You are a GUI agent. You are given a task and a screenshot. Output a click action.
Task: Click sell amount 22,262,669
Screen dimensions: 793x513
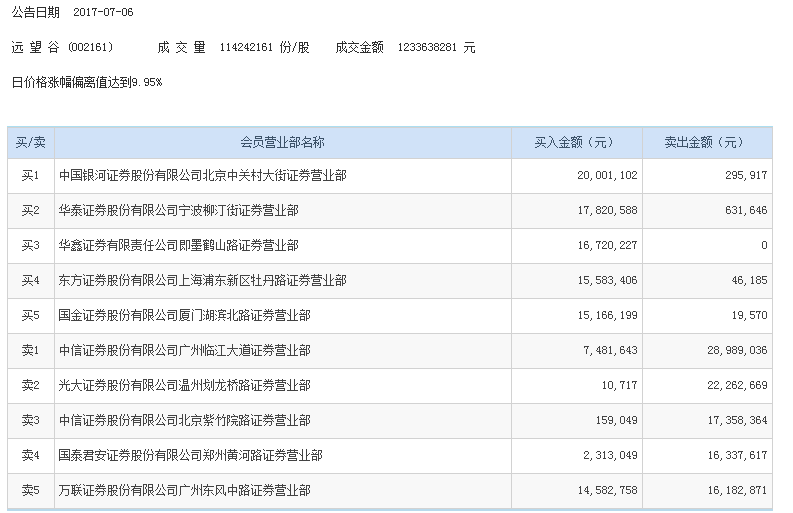[737, 386]
